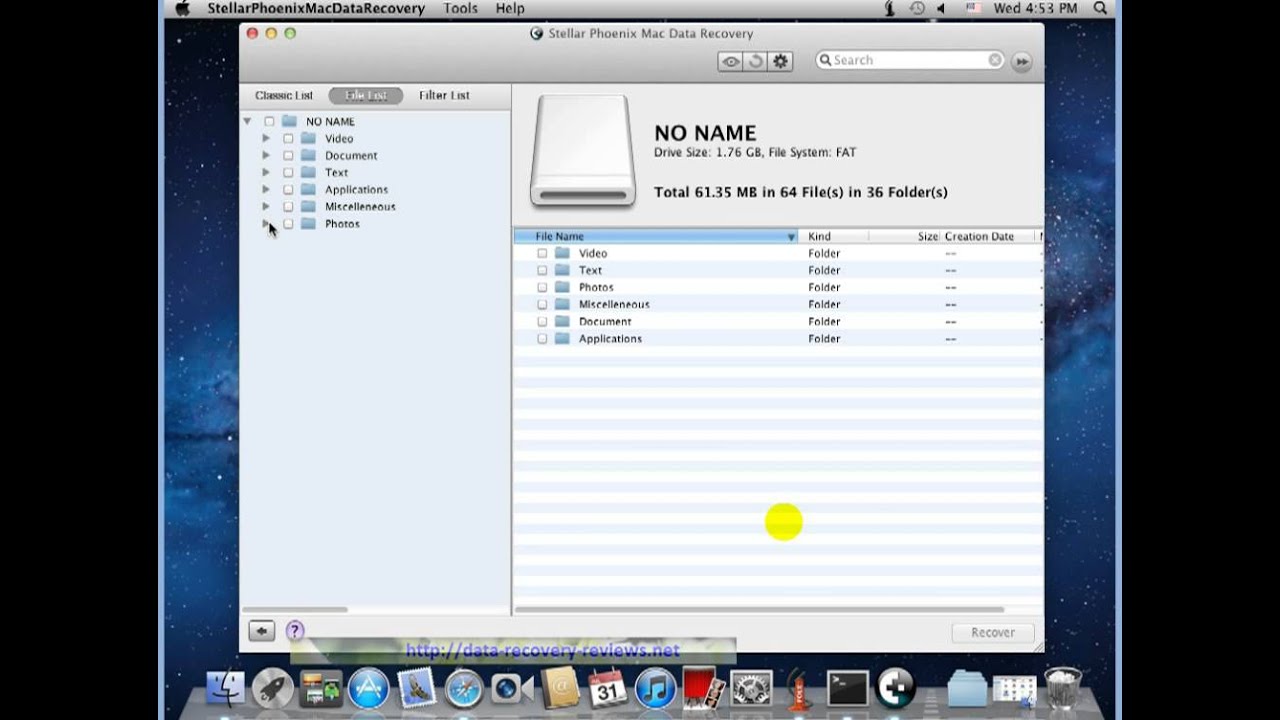Open the App Store Dock icon
Image resolution: width=1280 pixels, height=720 pixels.
coord(368,688)
